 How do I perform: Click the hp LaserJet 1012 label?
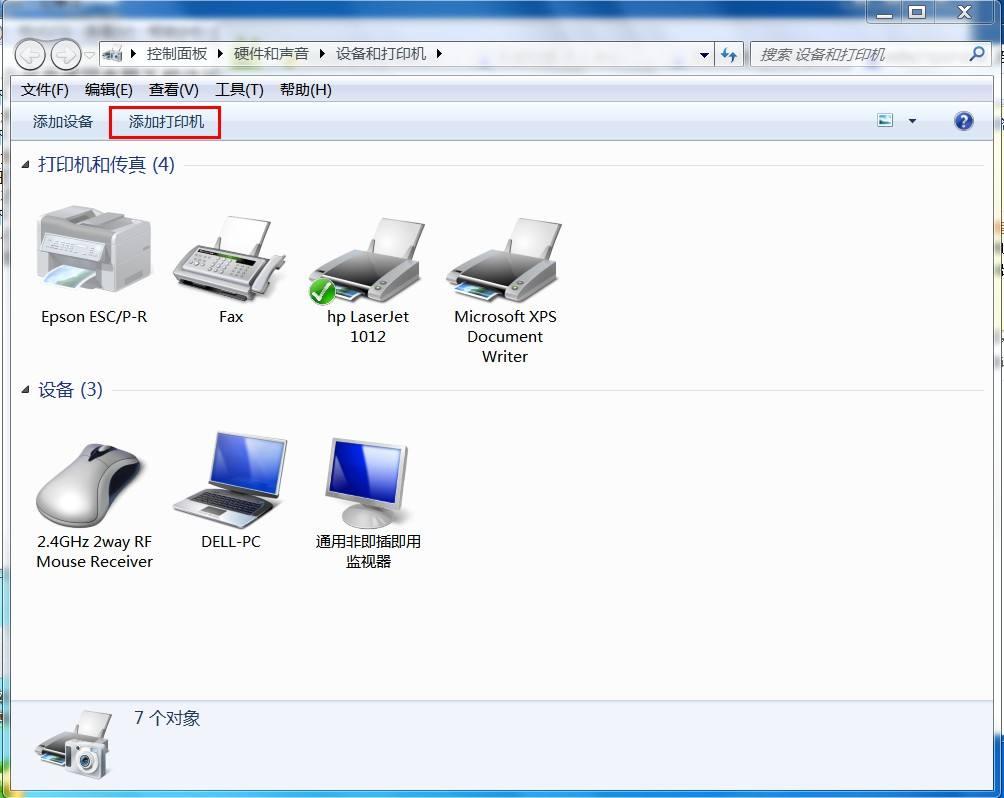click(368, 327)
